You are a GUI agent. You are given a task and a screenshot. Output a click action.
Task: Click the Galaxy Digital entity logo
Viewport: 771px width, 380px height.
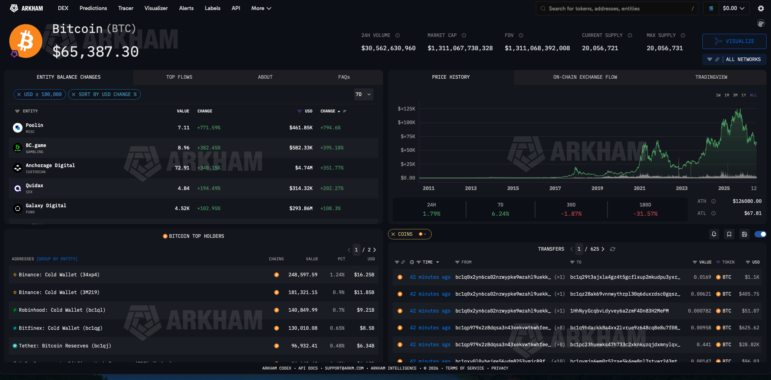click(18, 208)
